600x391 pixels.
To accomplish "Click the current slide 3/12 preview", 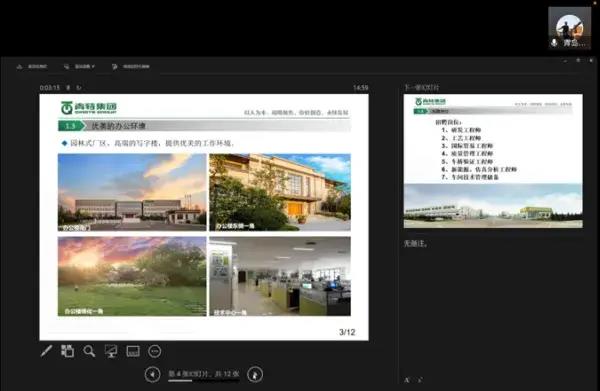I will pos(204,217).
